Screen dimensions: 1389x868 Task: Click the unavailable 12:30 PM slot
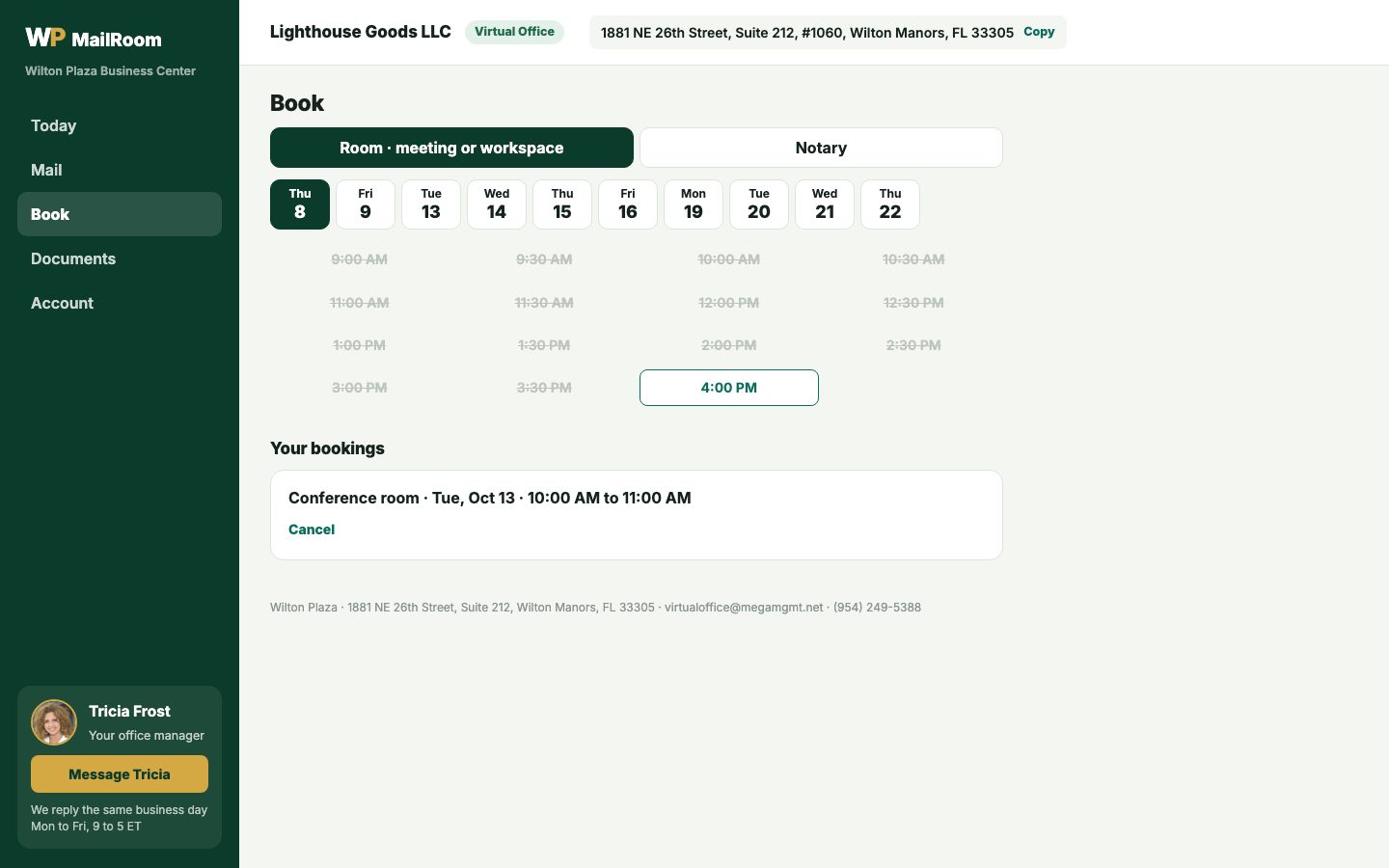pyautogui.click(x=913, y=303)
